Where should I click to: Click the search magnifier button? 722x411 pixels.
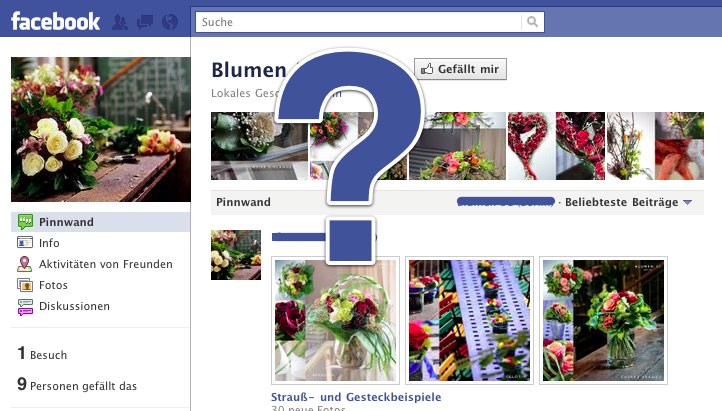pos(532,22)
